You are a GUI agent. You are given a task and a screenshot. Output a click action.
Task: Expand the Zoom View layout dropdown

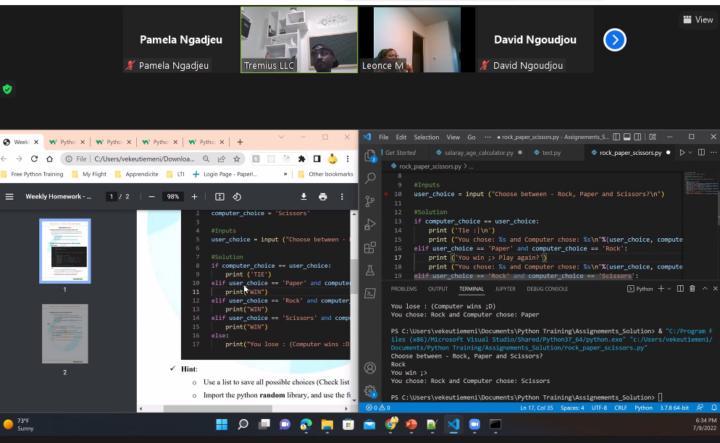point(698,19)
